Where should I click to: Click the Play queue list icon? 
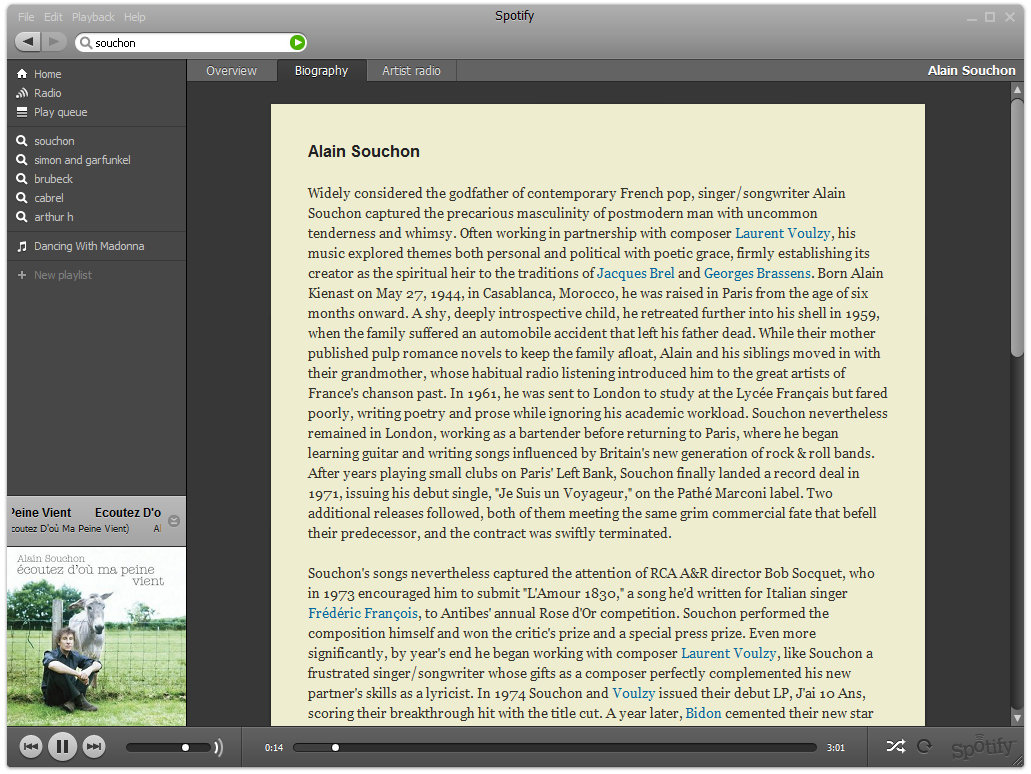22,112
